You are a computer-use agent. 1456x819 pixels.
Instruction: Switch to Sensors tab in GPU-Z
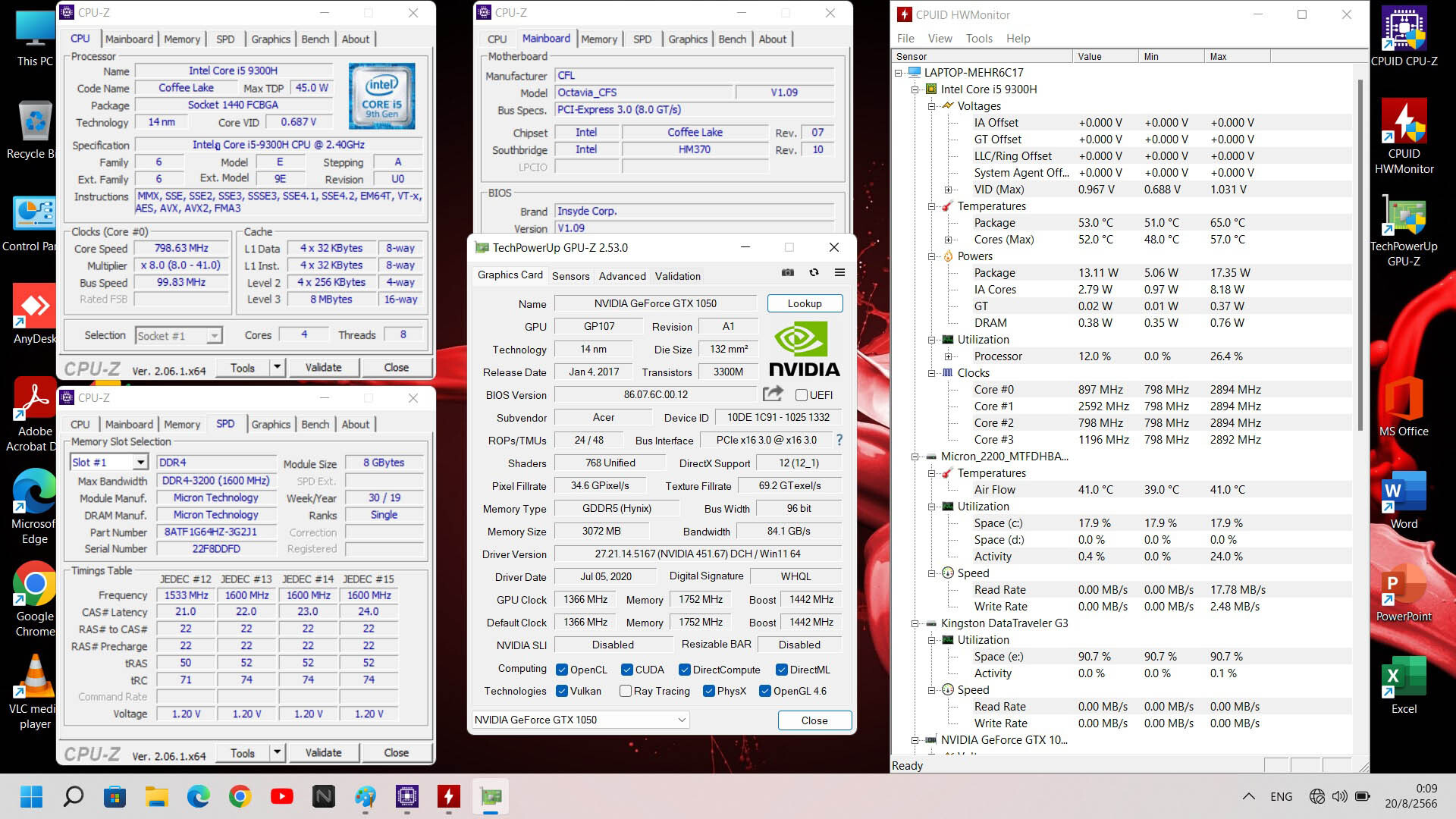click(x=570, y=276)
